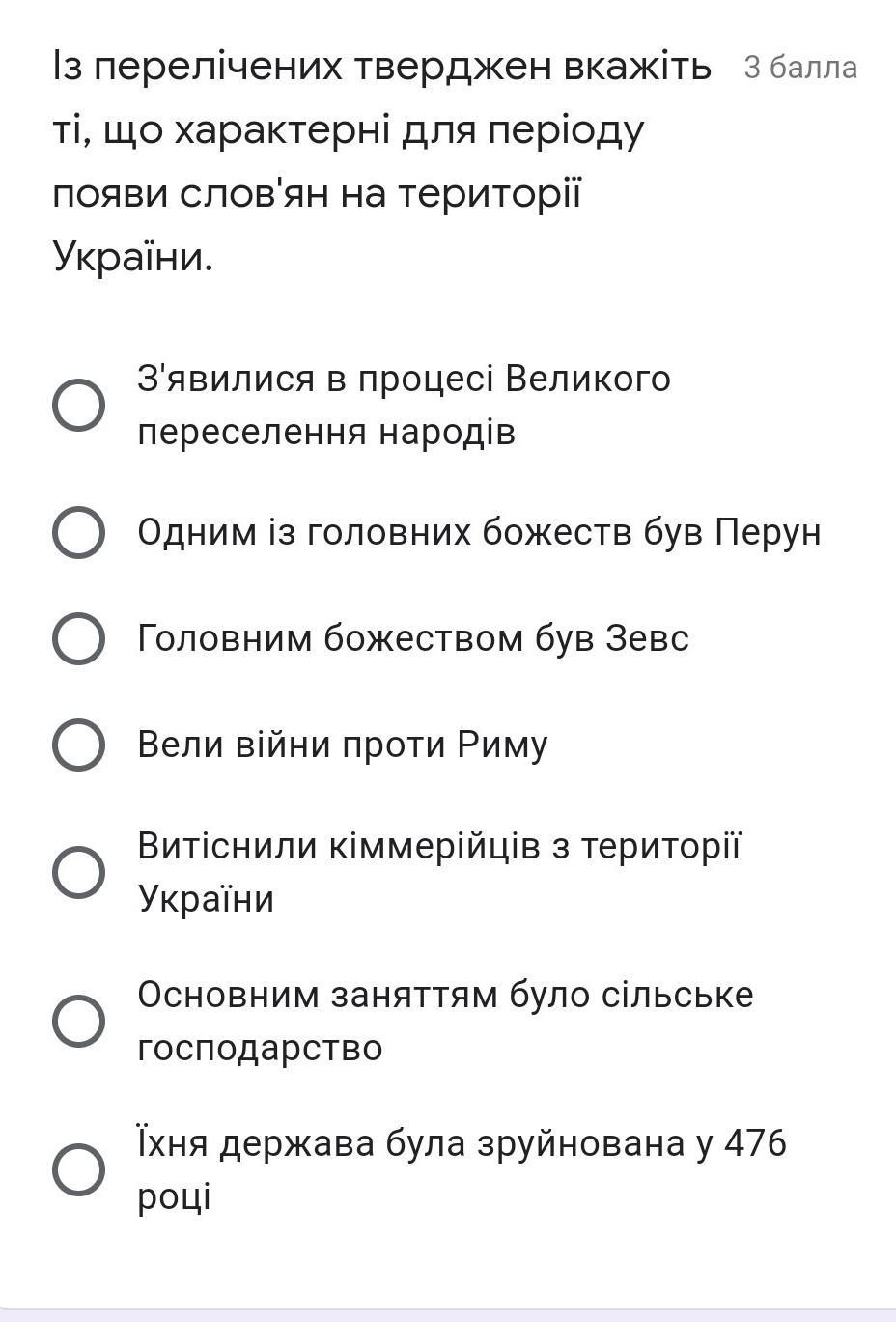Click the word 'році' in the last option

(x=174, y=1196)
